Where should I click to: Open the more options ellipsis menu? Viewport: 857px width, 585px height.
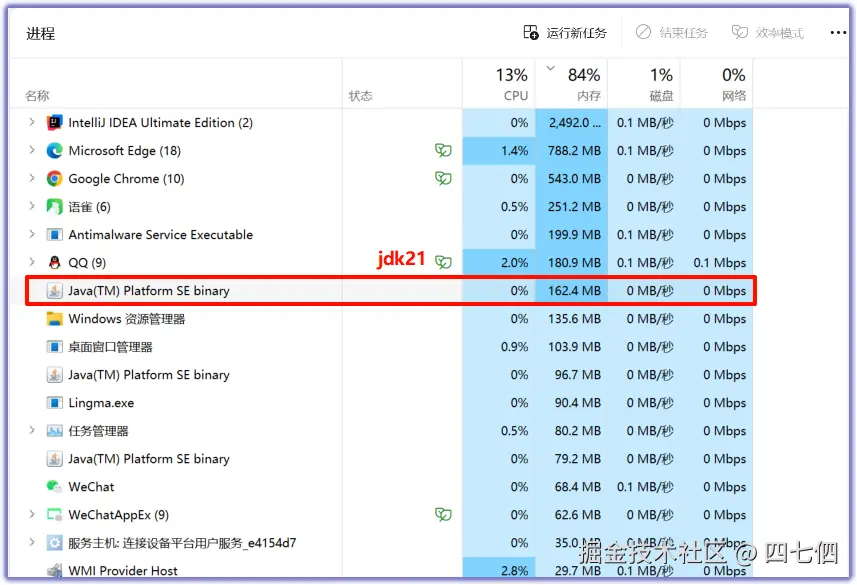(x=838, y=33)
